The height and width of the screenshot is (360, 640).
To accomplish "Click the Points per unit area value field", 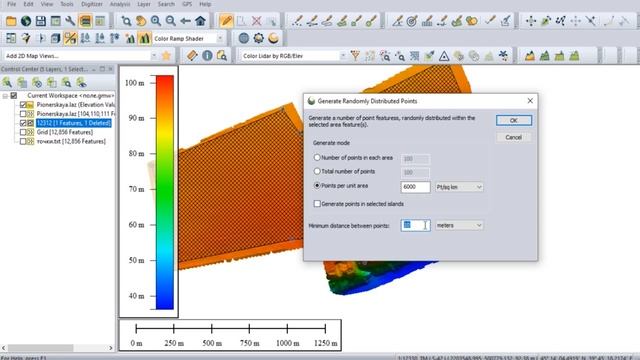I will (415, 187).
